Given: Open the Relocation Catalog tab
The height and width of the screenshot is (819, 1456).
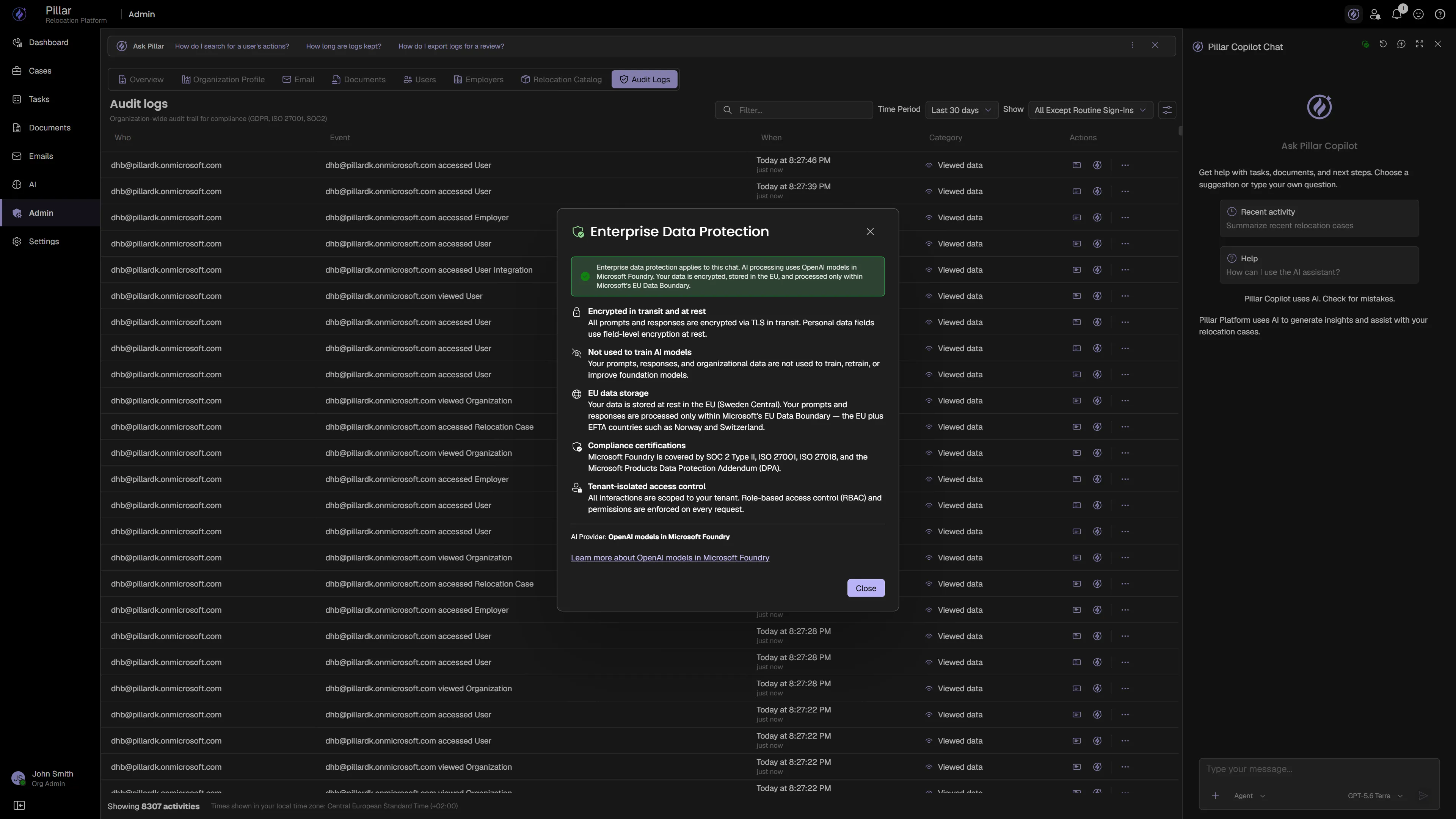Looking at the screenshot, I should (x=561, y=79).
